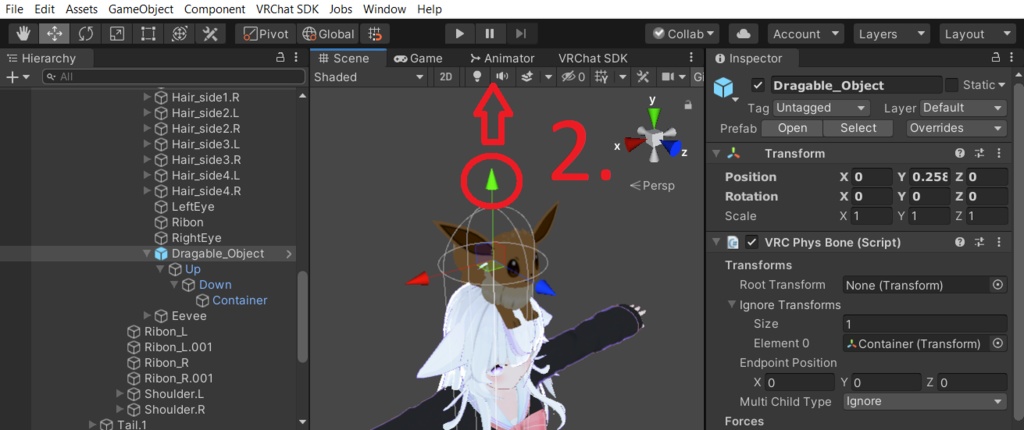Expand Shoulder.L in hierarchy
This screenshot has height=430, width=1024.
coord(120,394)
